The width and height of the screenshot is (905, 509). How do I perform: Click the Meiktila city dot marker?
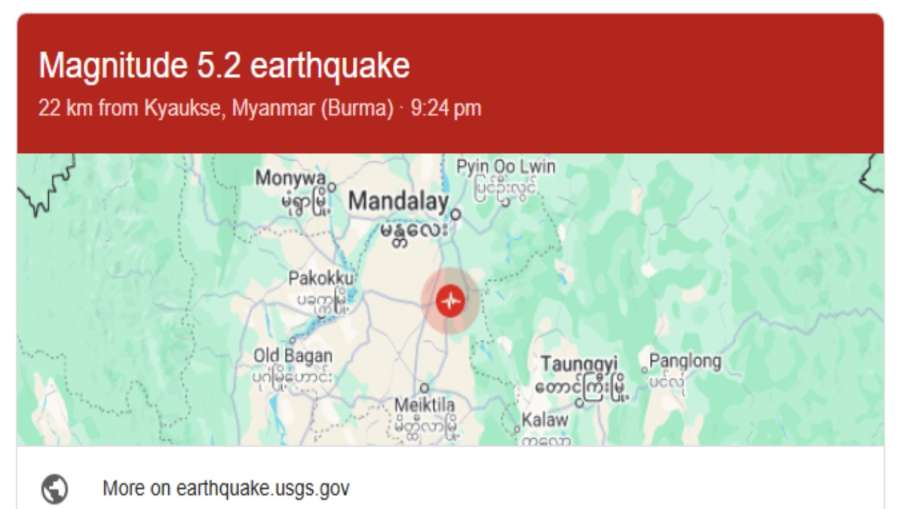point(424,387)
